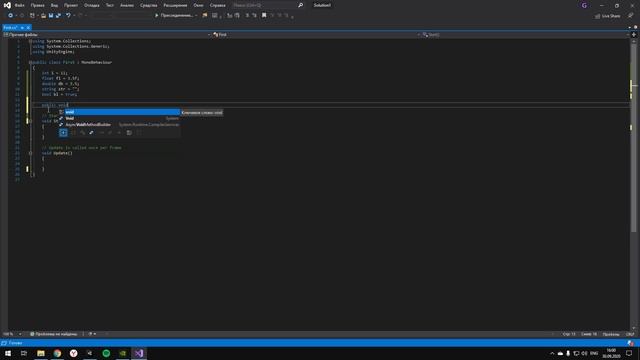Click the save file toolbar icon
640x360 pixels.
(x=51, y=16)
